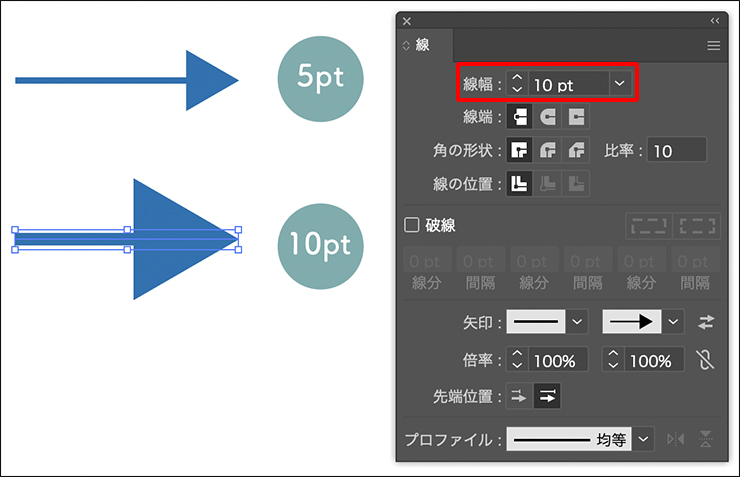Decrease end arrowhead scale stepper
740x477 pixels.
tap(613, 365)
